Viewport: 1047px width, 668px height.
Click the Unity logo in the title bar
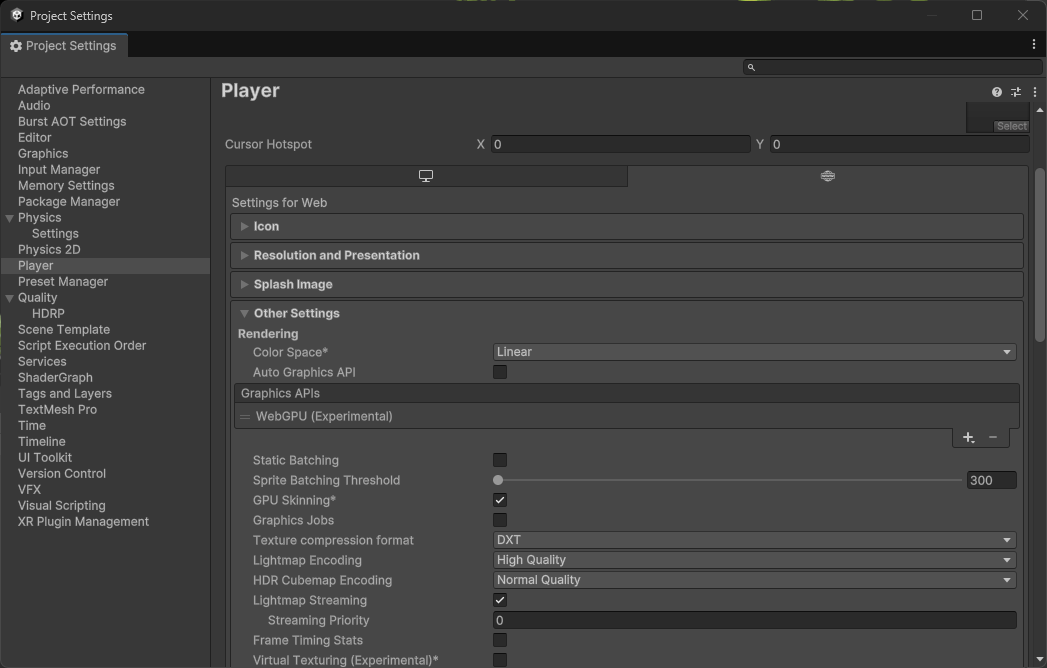(x=14, y=15)
